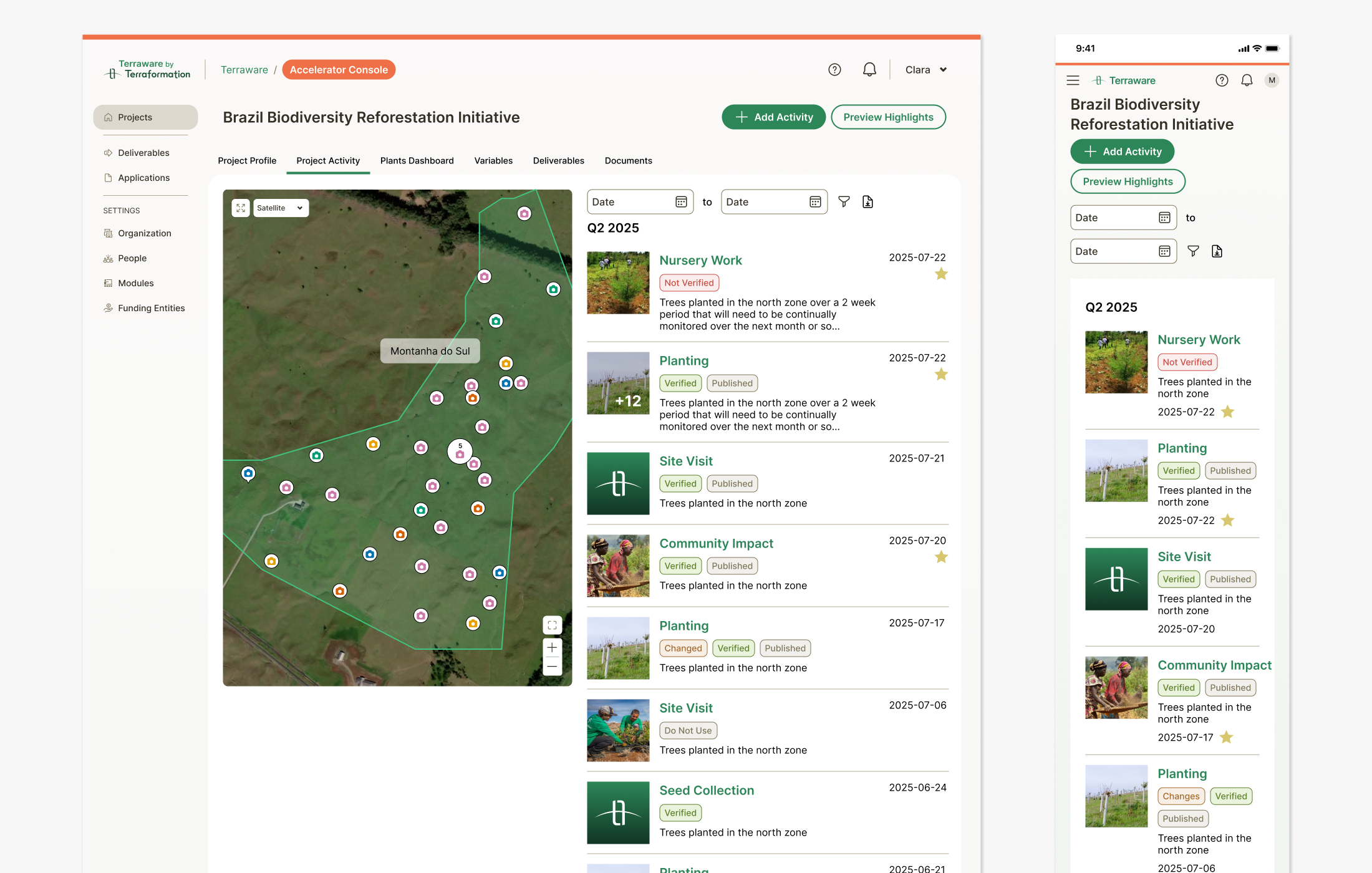Open calendar picker for desktop end Date

pos(815,202)
